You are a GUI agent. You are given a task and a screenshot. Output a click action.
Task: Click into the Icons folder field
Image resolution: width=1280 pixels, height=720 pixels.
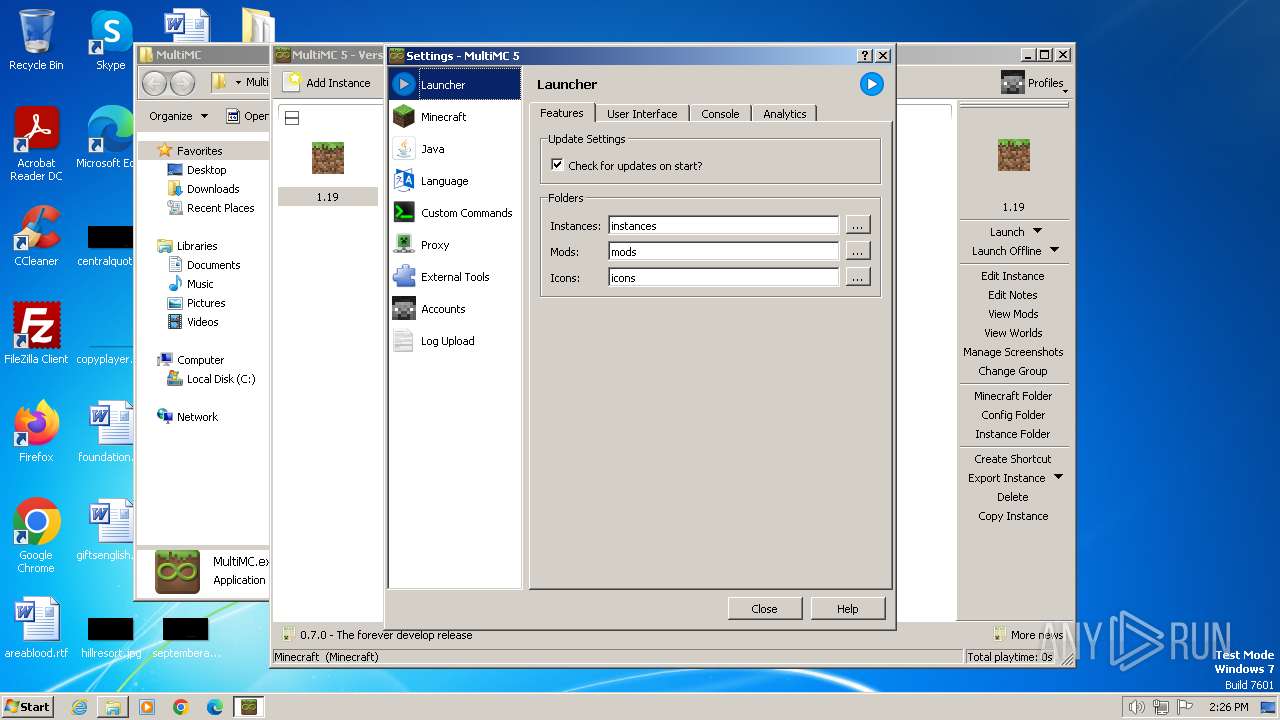(723, 278)
